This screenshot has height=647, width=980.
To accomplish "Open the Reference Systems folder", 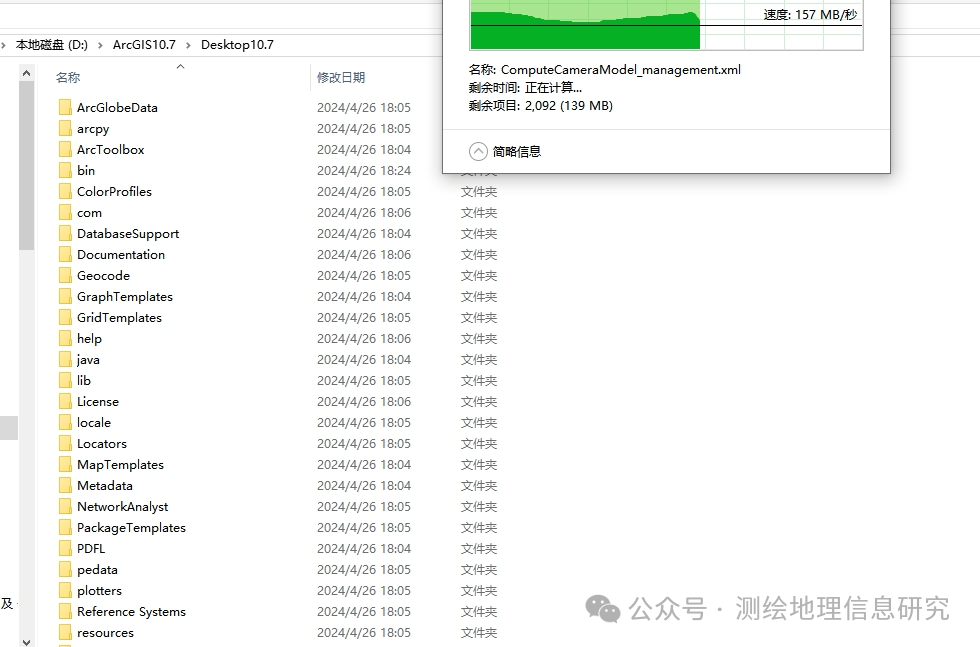I will (x=131, y=611).
